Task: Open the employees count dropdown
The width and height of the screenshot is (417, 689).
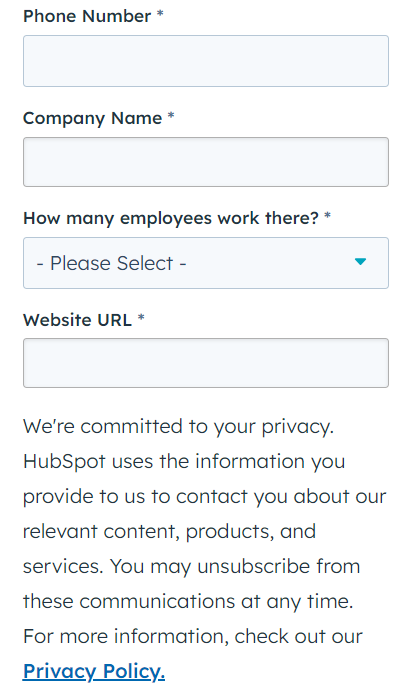Action: coord(206,263)
